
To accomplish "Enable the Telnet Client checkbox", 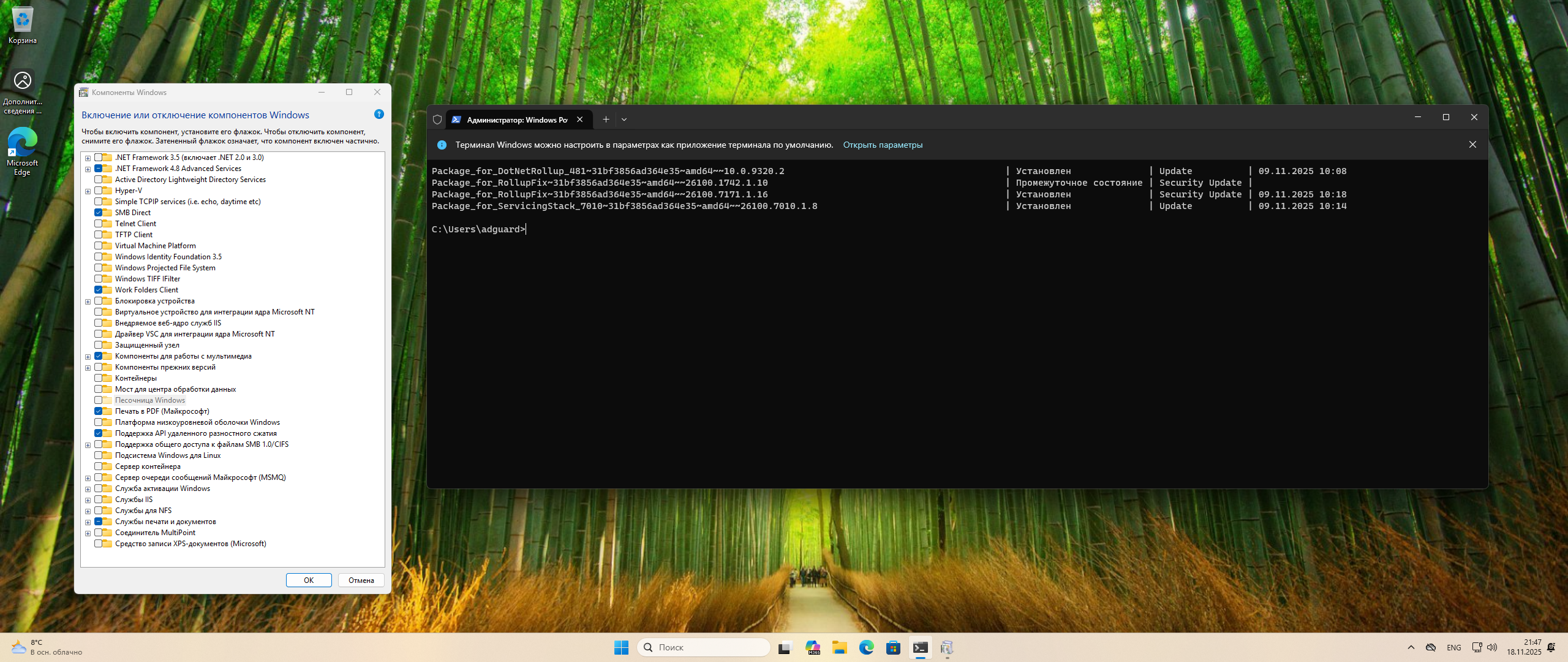I will coord(99,224).
